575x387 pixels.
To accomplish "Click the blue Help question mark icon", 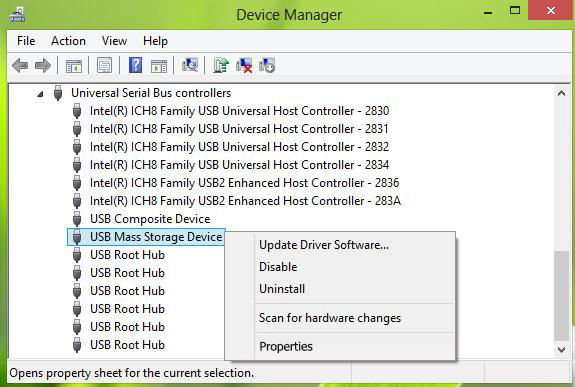I will coord(135,65).
